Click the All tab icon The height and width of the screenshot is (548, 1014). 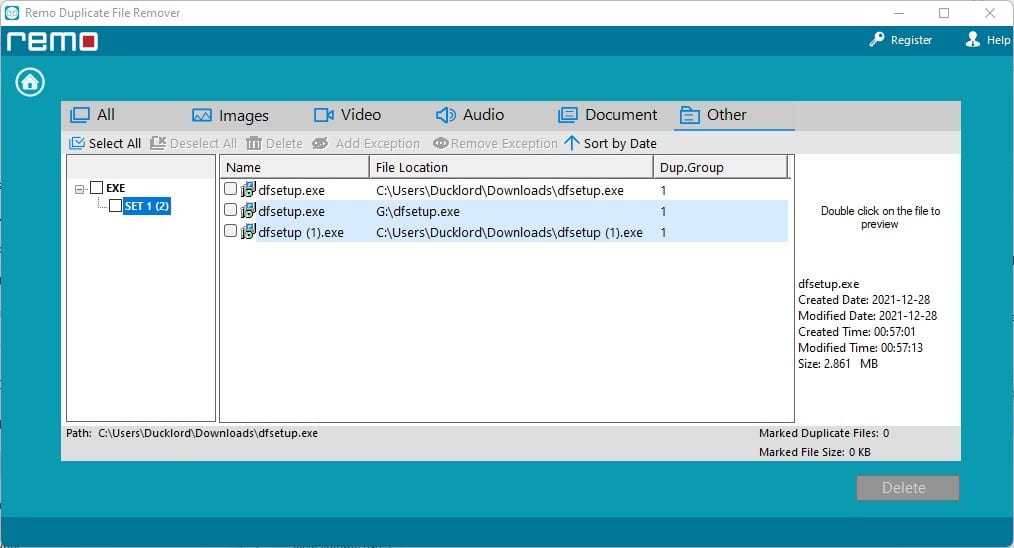tap(80, 115)
